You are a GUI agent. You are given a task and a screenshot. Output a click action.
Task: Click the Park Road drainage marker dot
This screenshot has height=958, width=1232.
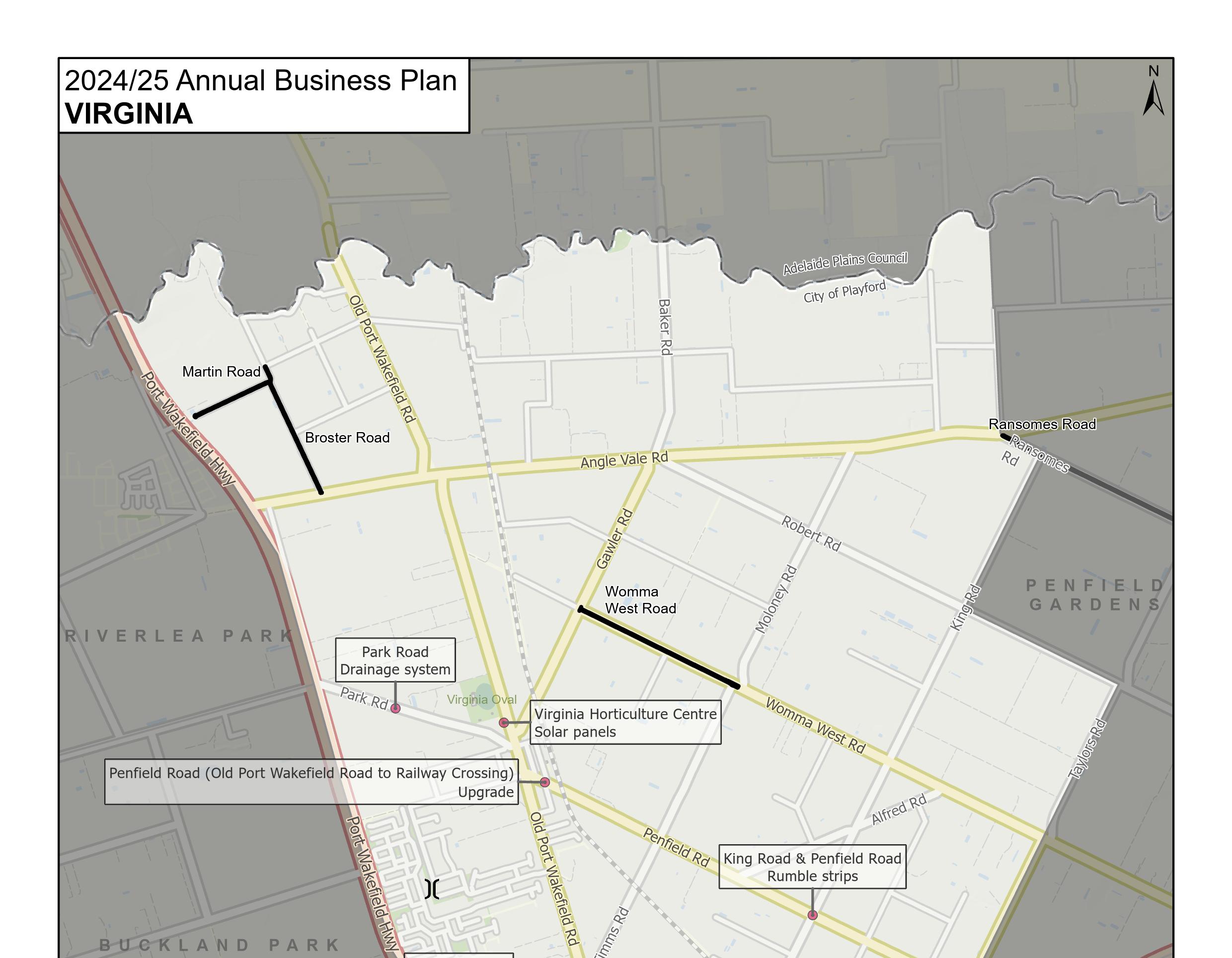coord(395,709)
